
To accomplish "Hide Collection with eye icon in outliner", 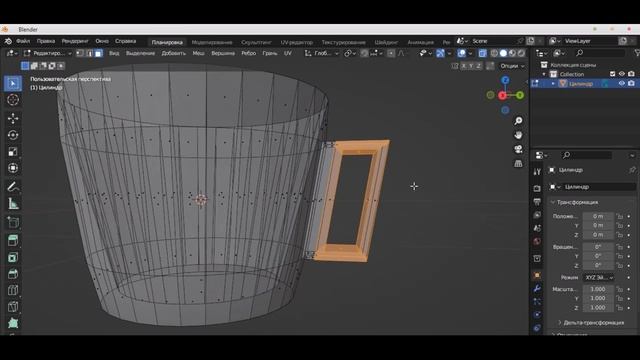I will coord(622,74).
